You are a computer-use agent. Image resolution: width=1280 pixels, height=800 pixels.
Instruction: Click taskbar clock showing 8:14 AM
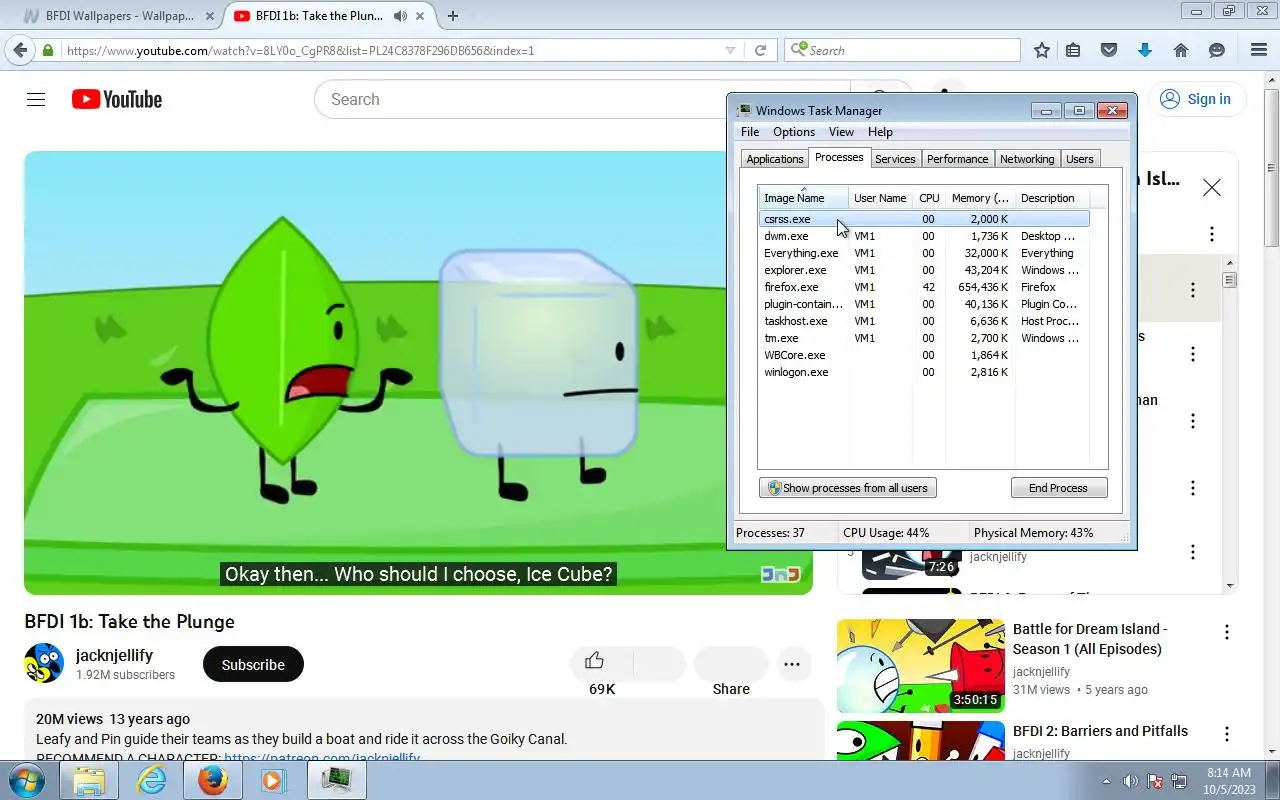(x=1228, y=773)
